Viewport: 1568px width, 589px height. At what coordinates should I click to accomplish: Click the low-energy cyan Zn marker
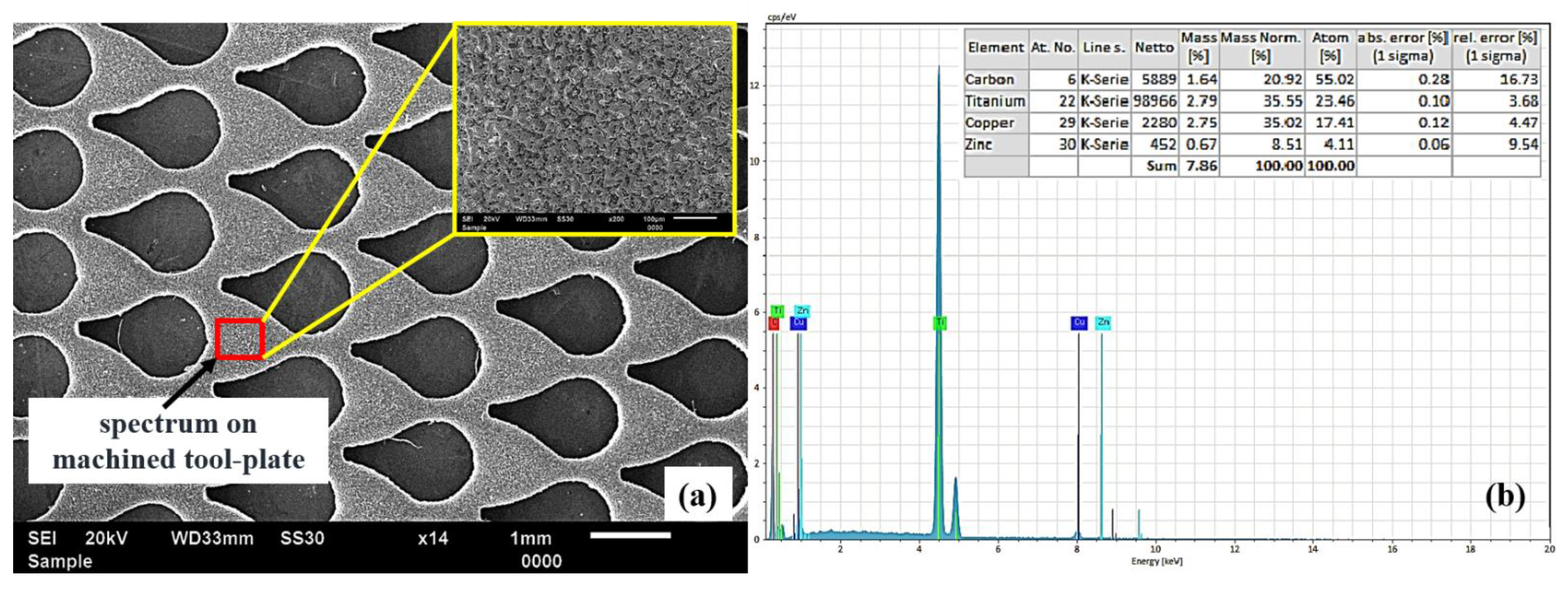pos(802,311)
